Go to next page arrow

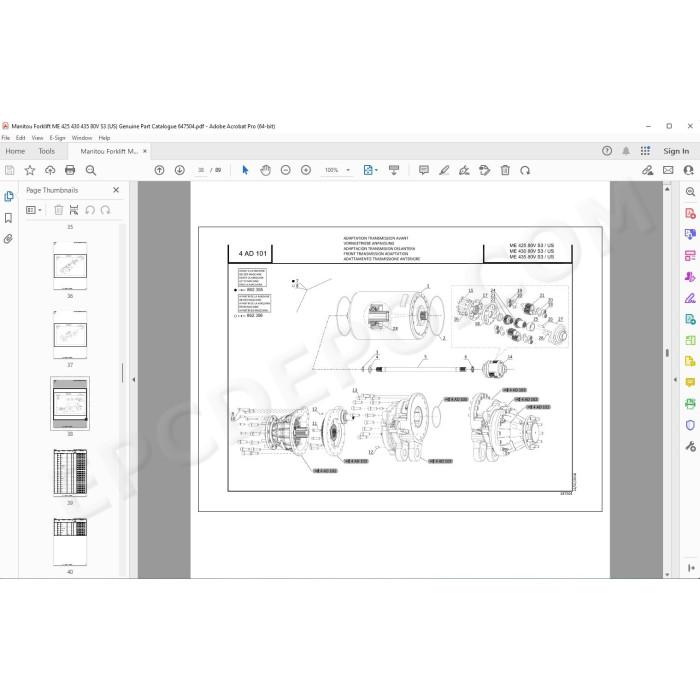179,170
